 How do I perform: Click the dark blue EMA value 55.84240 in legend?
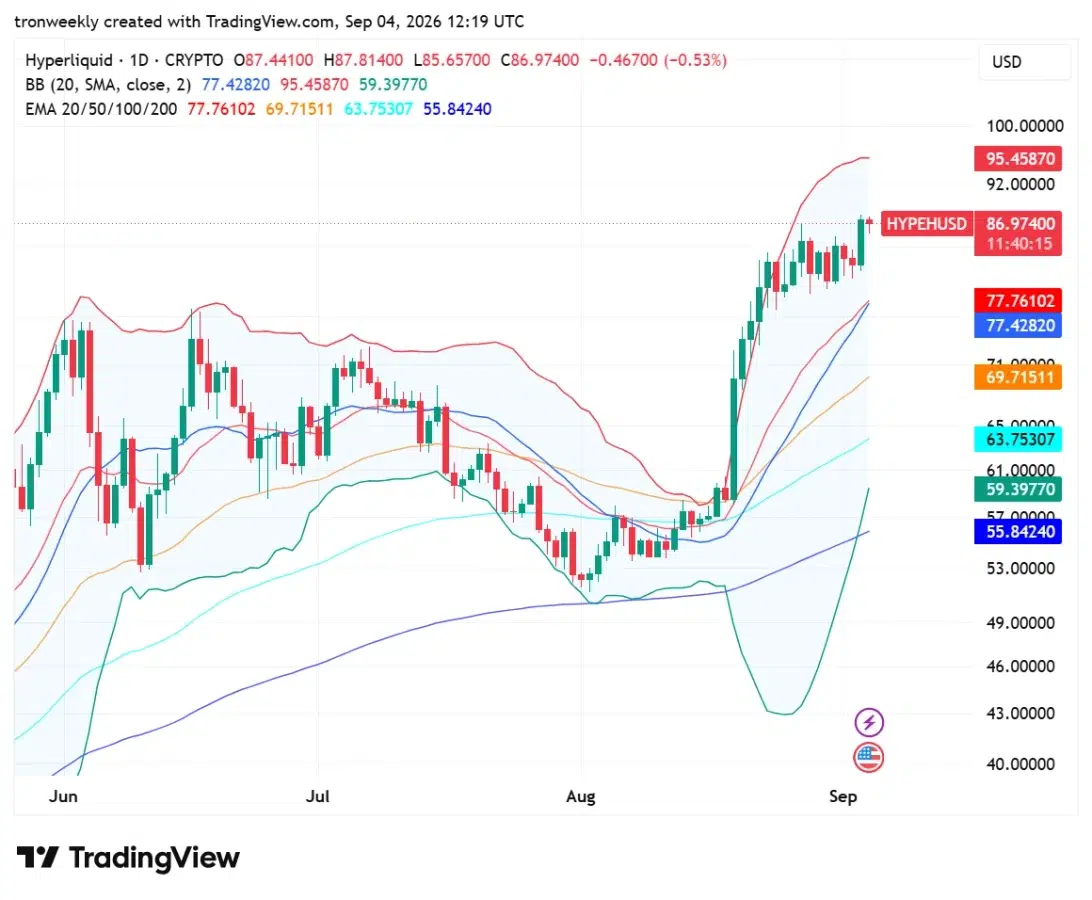458,109
